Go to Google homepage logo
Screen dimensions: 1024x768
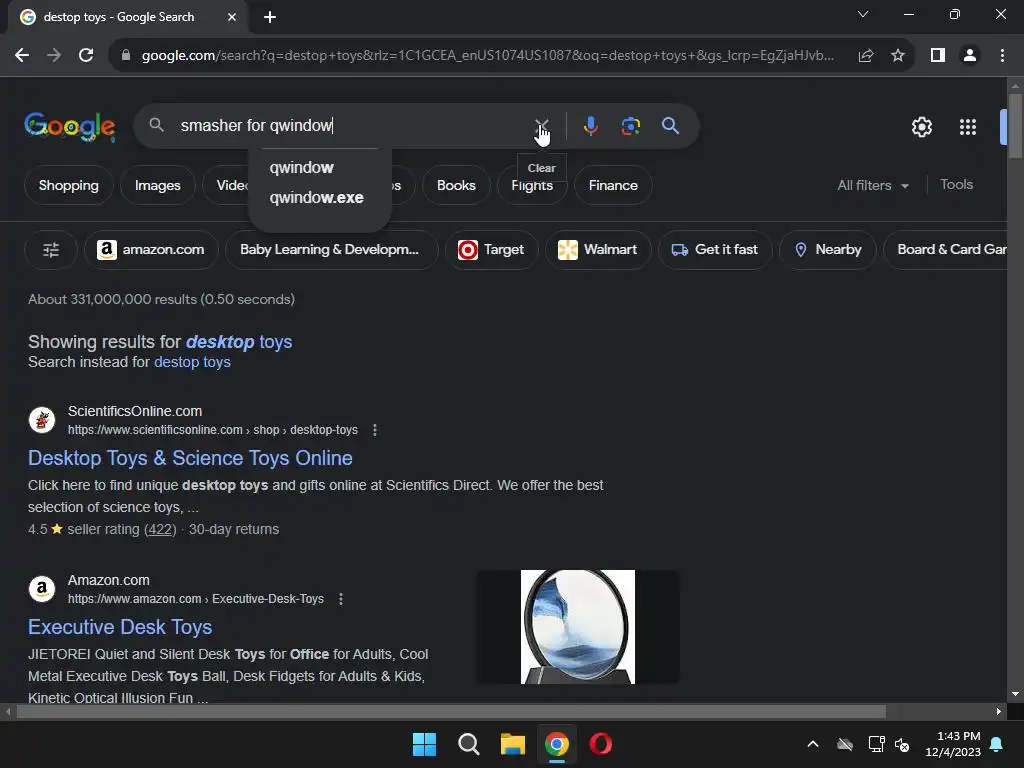click(x=70, y=126)
